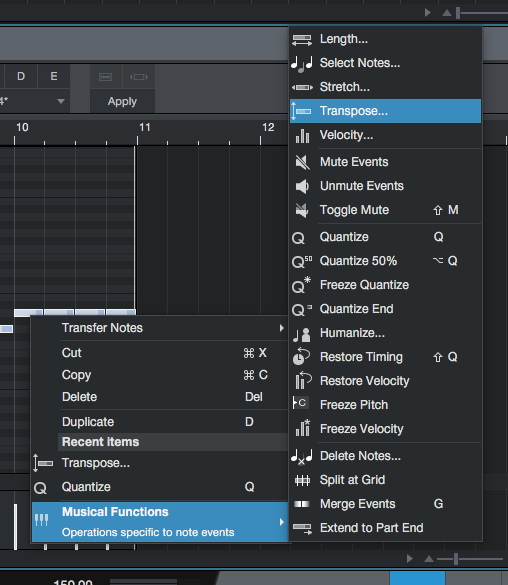
Task: Click the top-right play triangle arrow
Action: tap(427, 13)
